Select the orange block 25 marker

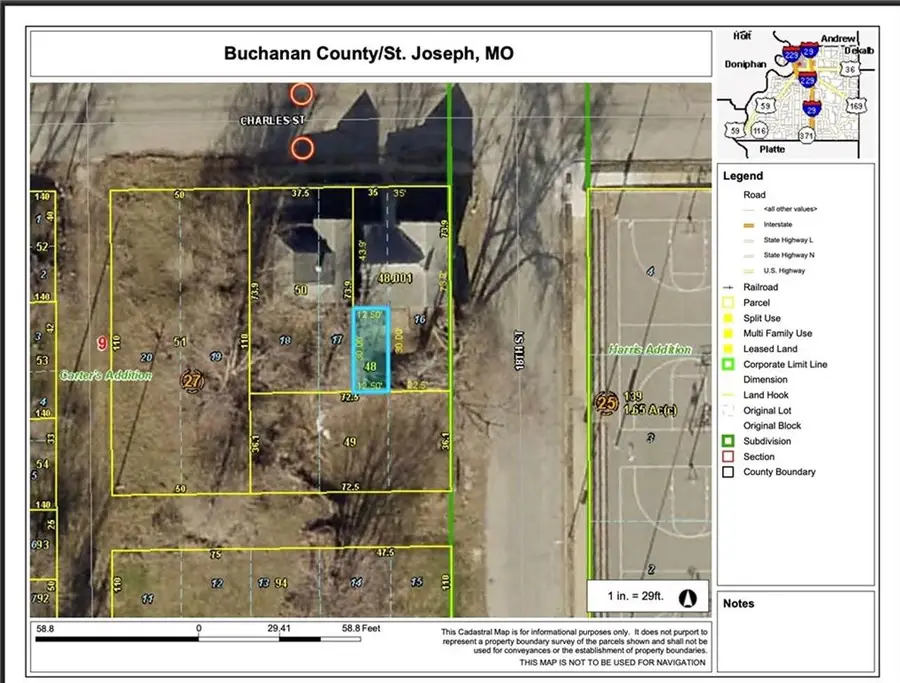[x=605, y=405]
